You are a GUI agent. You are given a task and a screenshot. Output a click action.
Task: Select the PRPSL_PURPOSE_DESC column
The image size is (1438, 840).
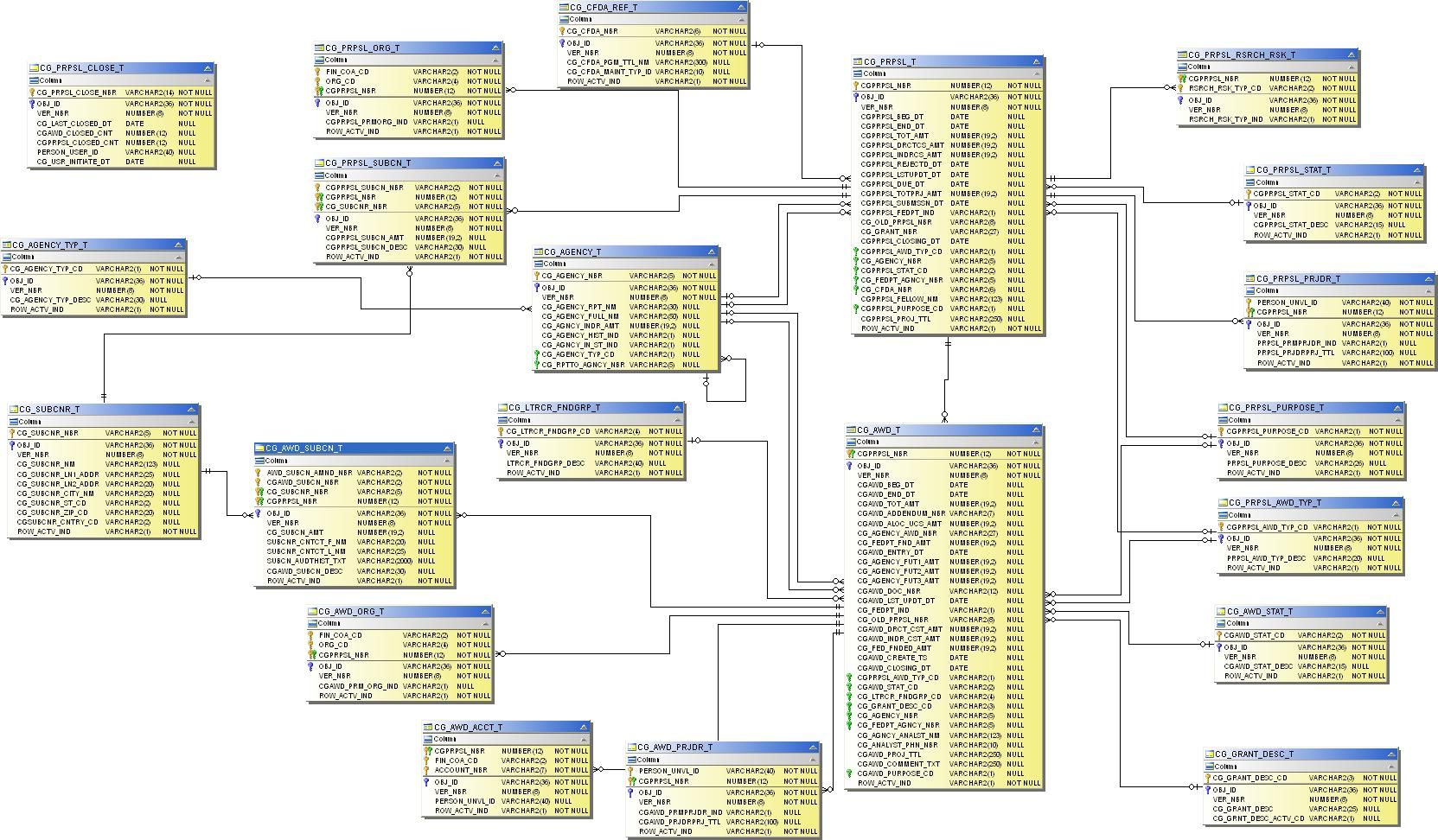1311,463
